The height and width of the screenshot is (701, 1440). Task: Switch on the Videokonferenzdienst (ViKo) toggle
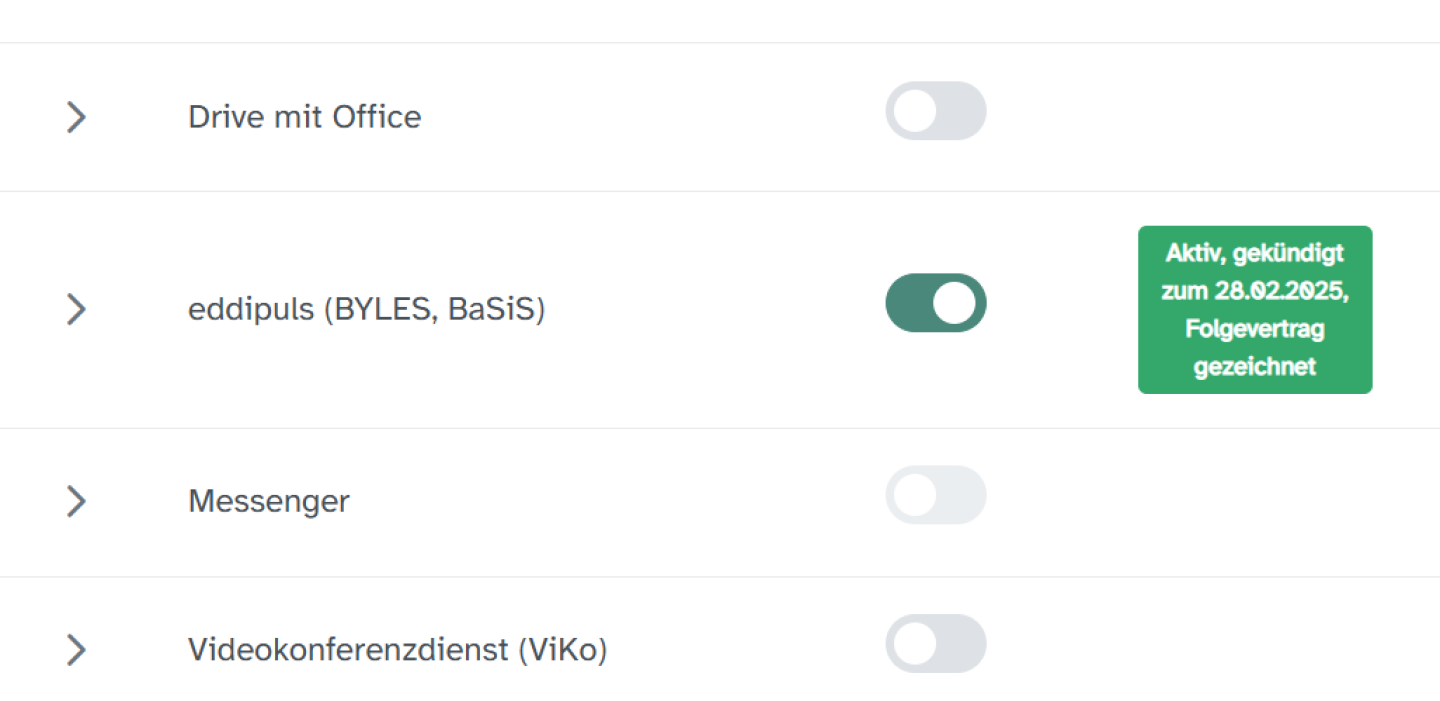pos(935,644)
